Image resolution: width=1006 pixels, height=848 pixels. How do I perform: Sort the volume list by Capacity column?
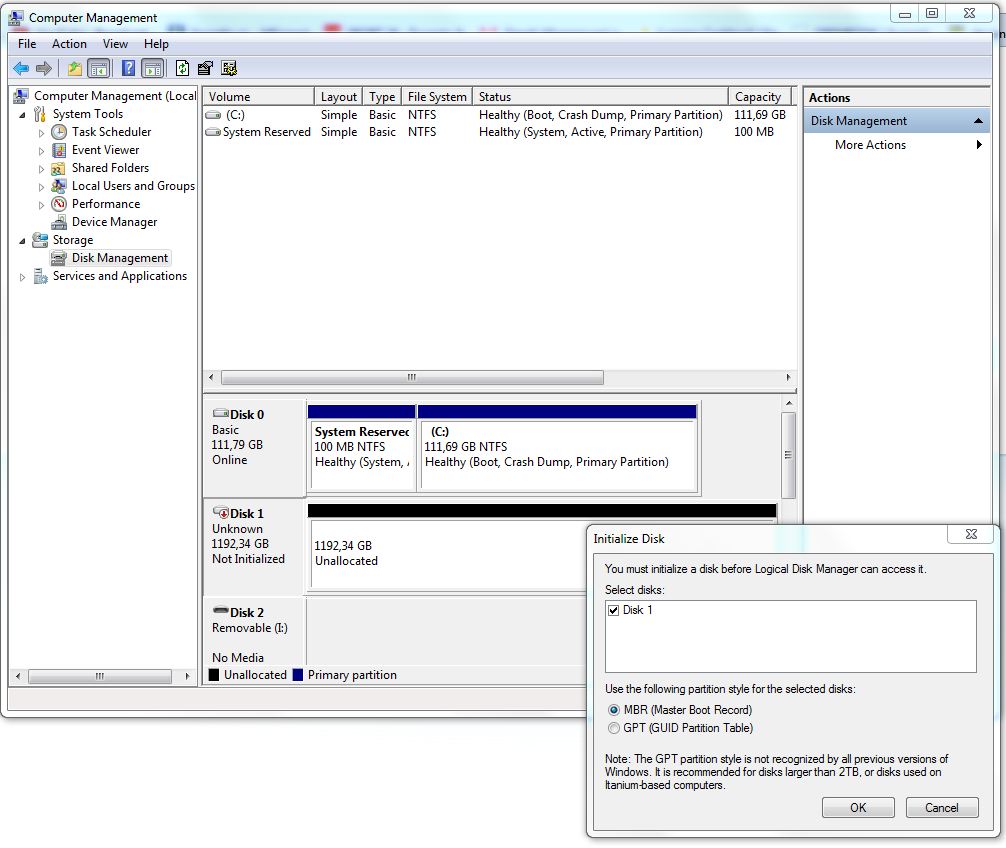[758, 97]
